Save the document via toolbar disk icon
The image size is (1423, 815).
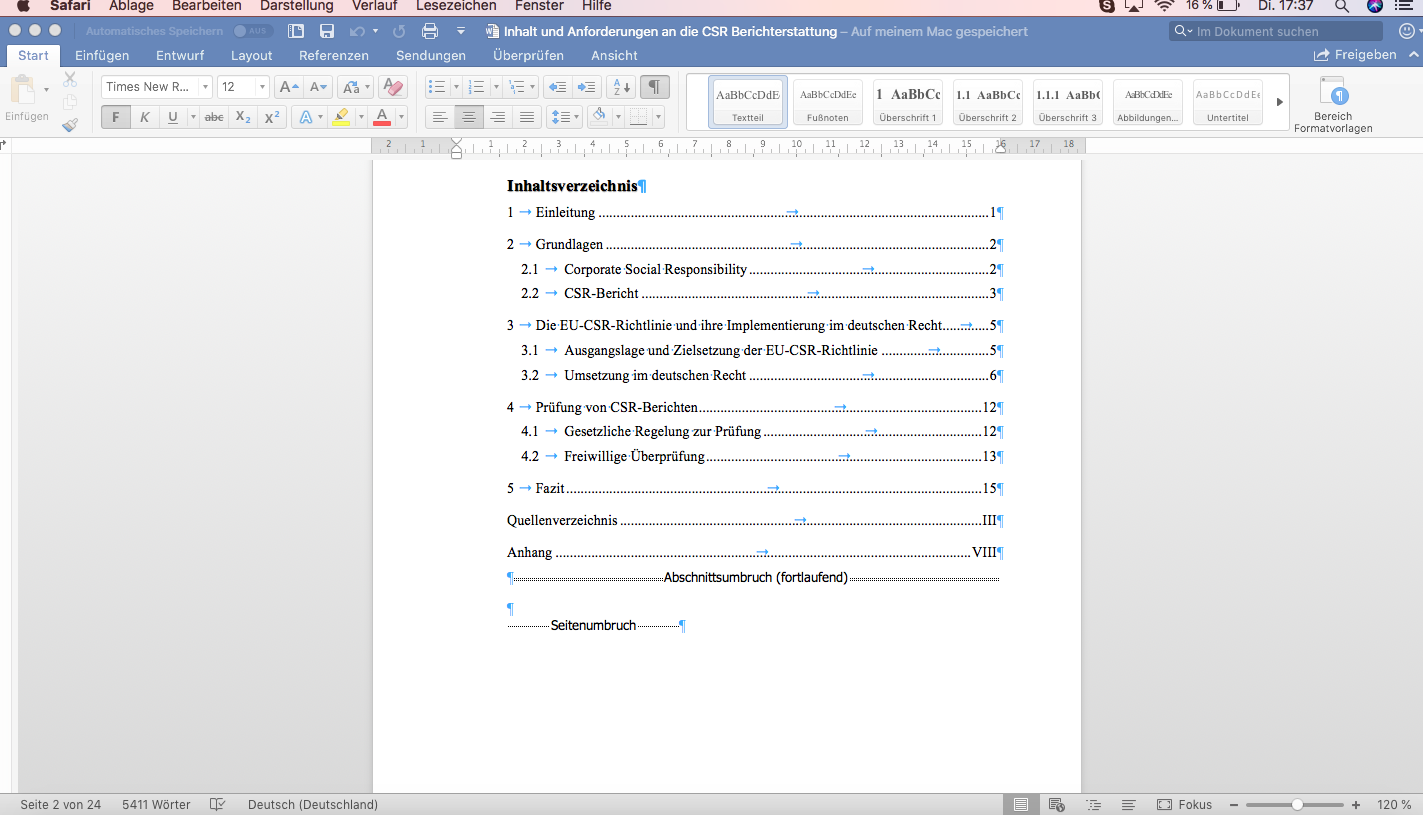pyautogui.click(x=327, y=31)
